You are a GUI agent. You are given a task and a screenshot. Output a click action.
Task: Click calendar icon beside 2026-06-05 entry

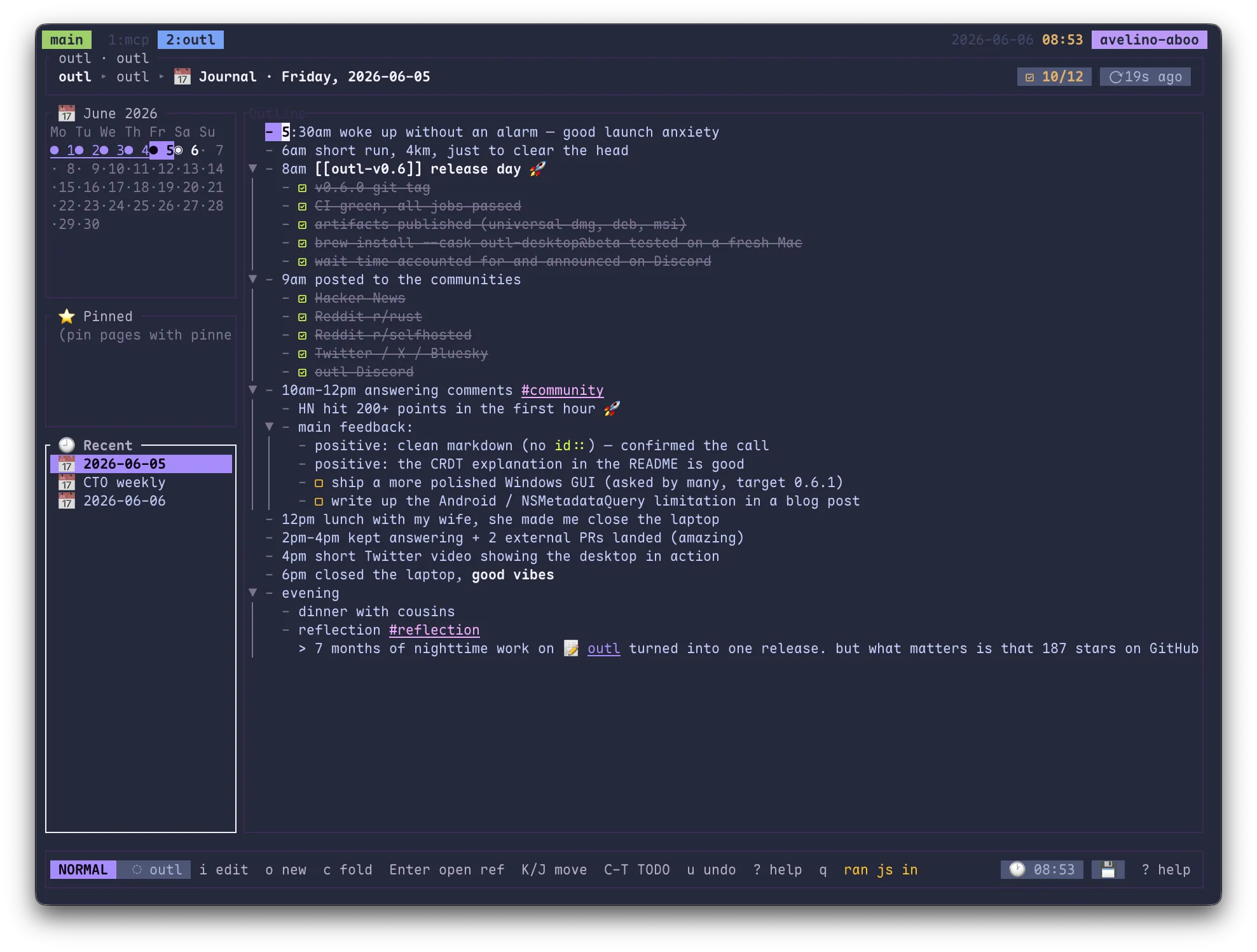point(67,464)
